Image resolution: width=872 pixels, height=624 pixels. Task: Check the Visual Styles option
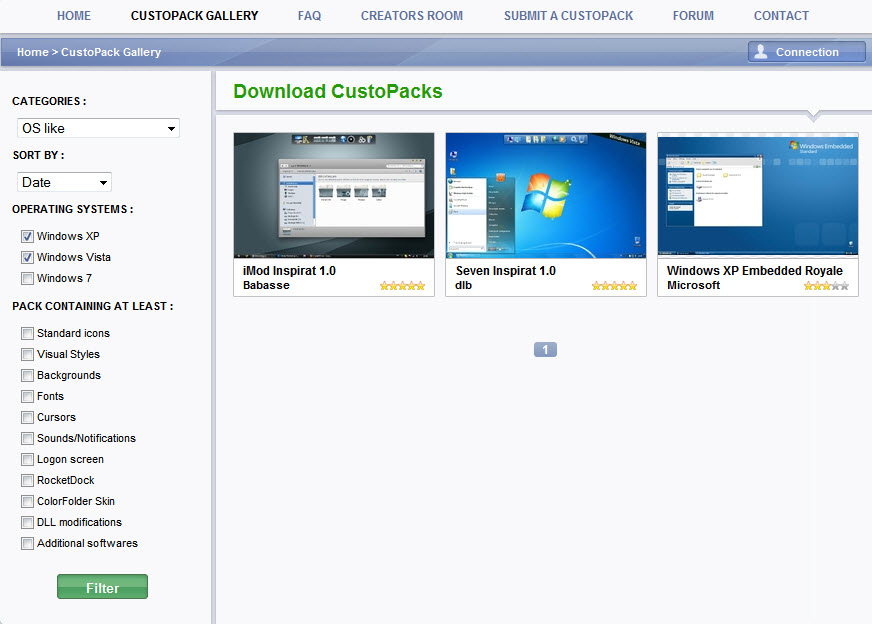pyautogui.click(x=28, y=355)
